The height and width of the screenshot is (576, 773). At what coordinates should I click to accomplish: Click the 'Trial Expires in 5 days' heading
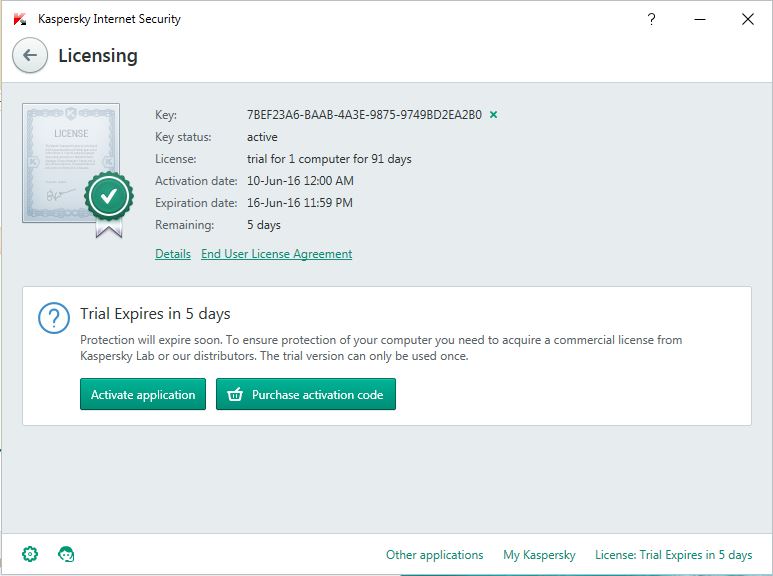point(155,314)
